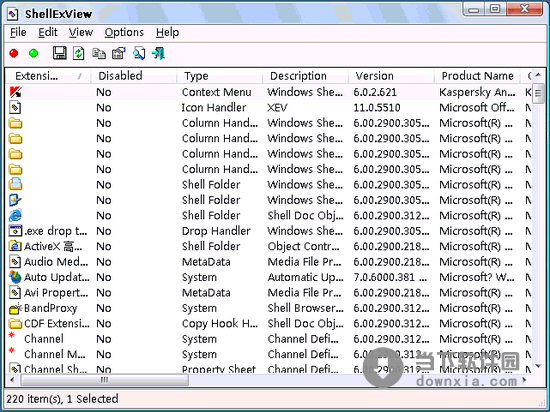Click icon of .exe drop target row
550x412 pixels.
coord(15,231)
